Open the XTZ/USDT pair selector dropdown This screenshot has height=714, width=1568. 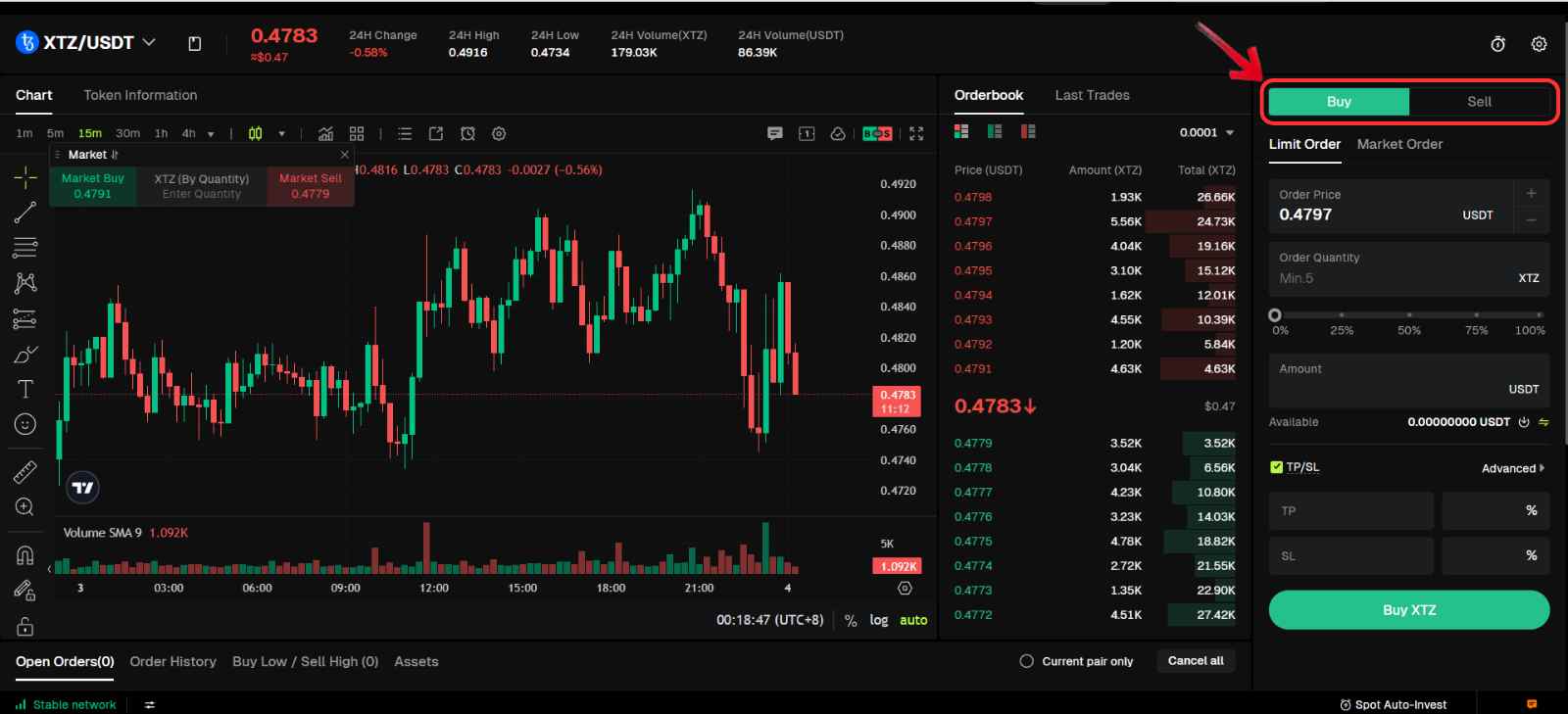point(149,42)
